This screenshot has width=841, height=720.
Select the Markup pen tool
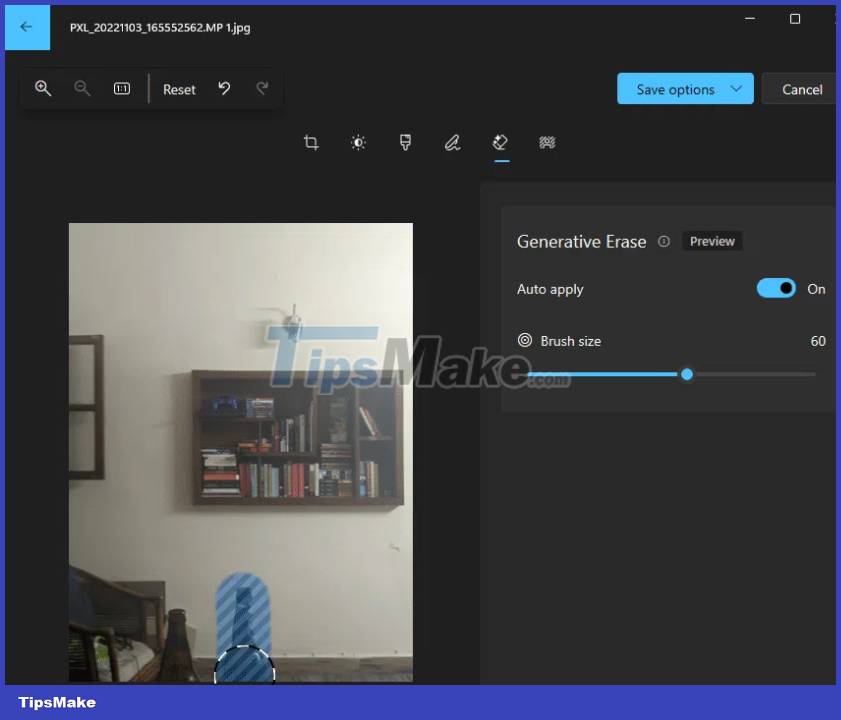pos(452,142)
